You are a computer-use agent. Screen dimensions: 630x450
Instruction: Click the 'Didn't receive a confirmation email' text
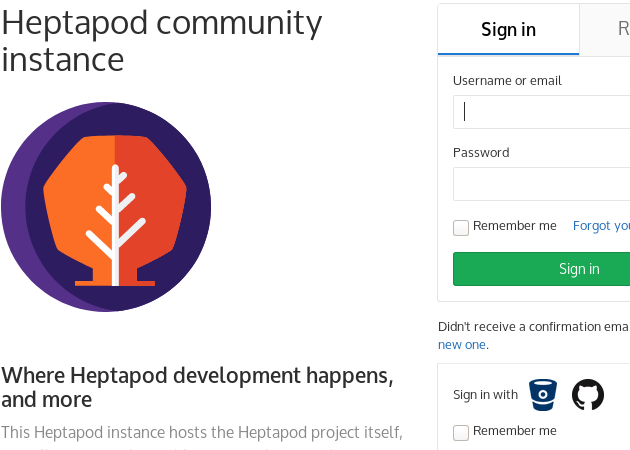tap(534, 327)
